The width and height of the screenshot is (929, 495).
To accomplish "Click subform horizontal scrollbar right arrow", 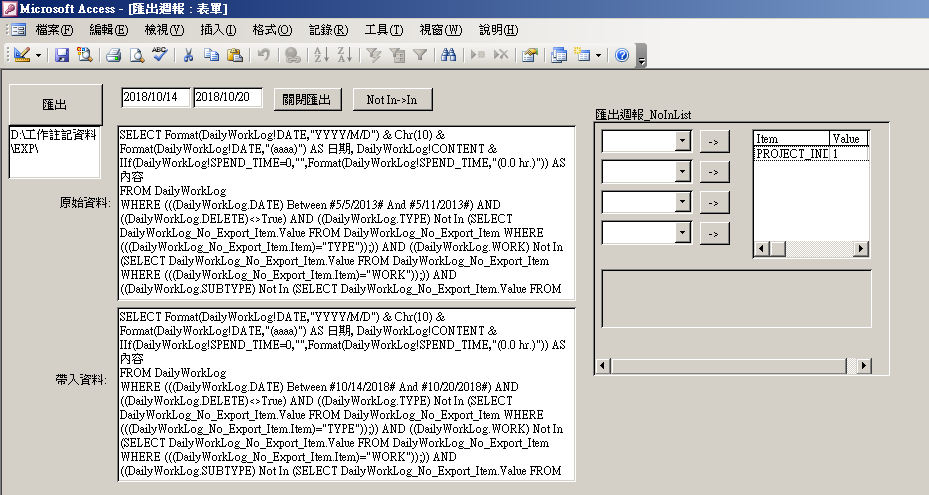I will point(864,366).
